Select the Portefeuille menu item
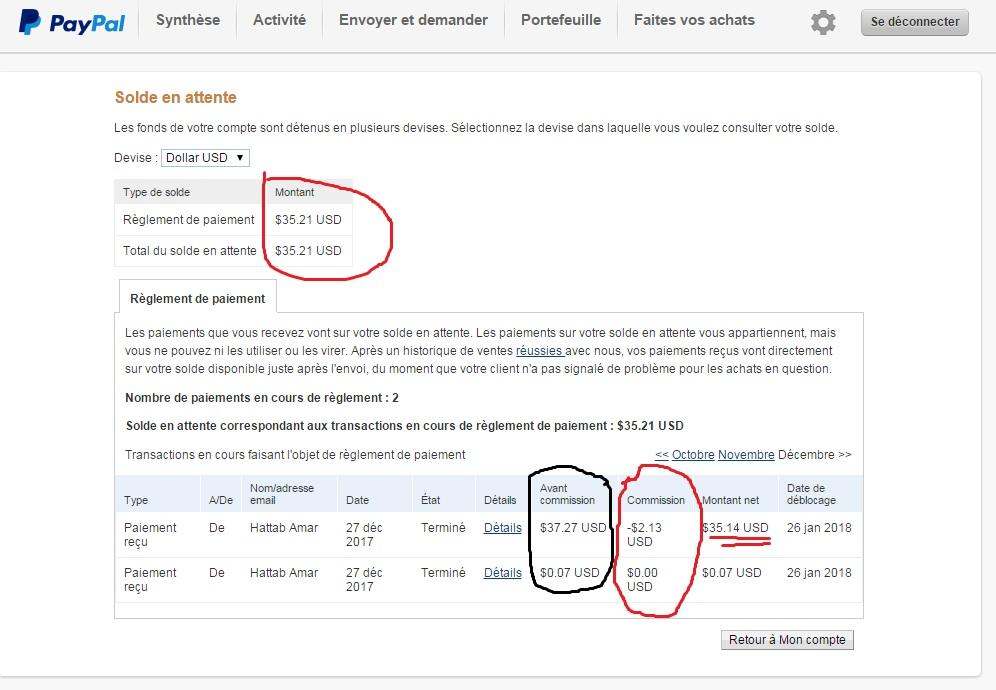Viewport: 996px width, 690px height. pyautogui.click(x=561, y=20)
